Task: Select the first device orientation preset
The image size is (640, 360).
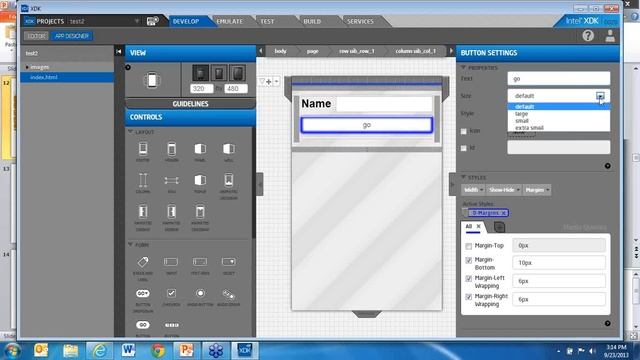Action: pos(200,73)
